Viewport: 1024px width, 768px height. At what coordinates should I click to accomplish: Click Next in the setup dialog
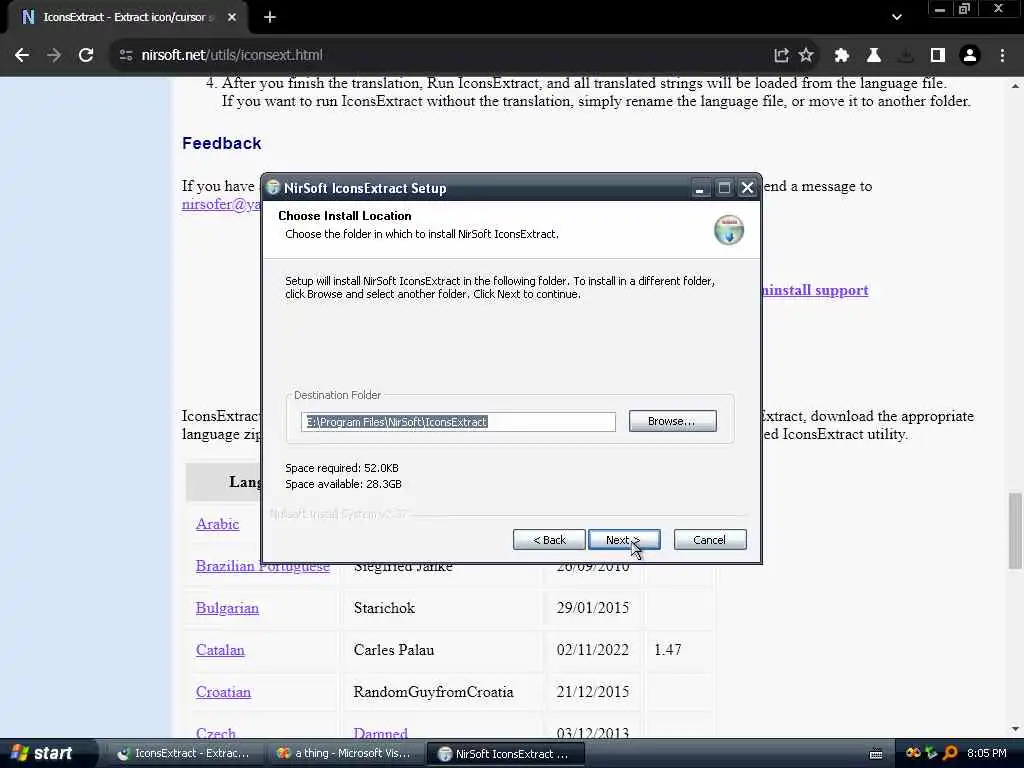point(624,540)
